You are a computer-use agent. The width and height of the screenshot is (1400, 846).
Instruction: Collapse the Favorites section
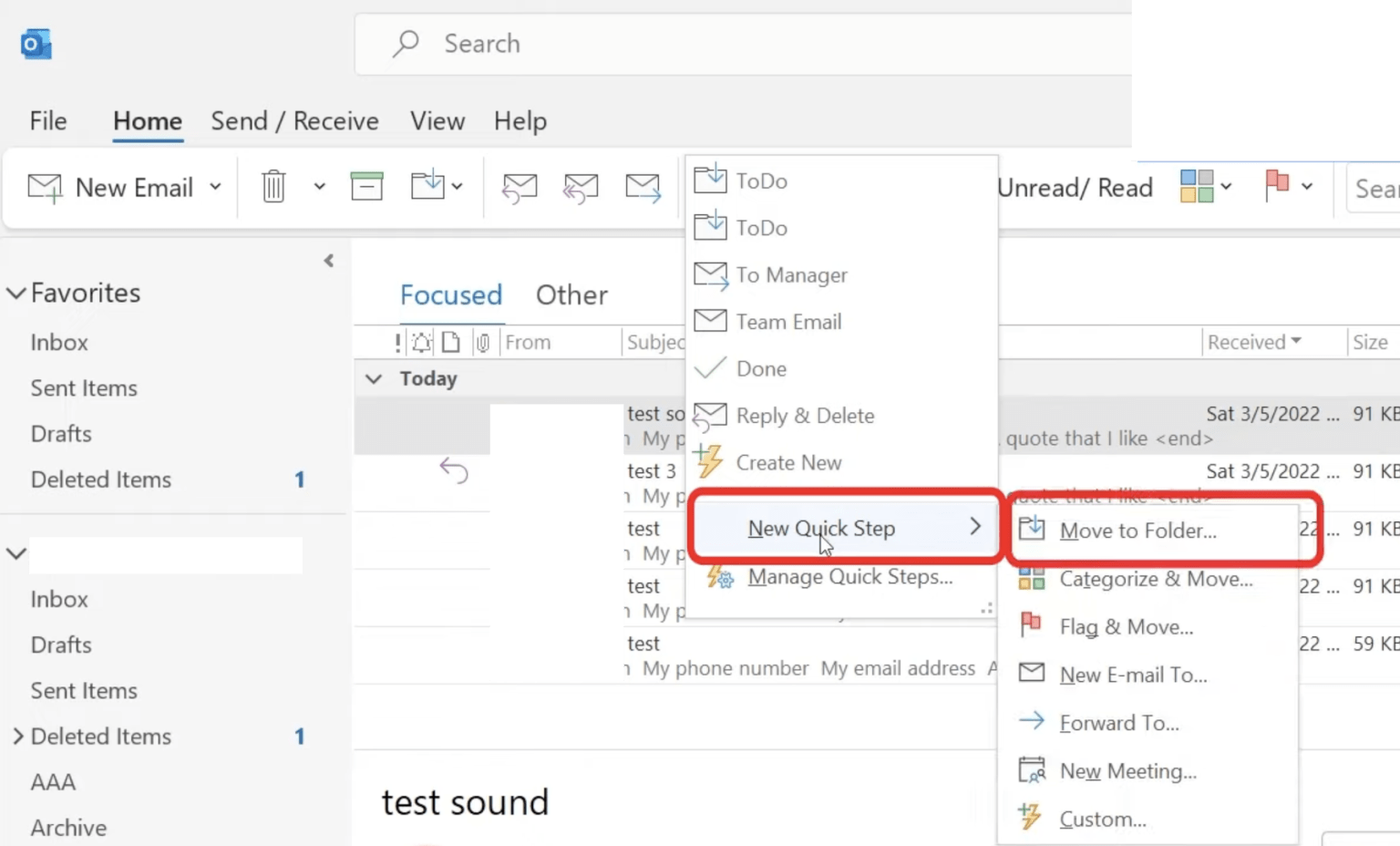pyautogui.click(x=15, y=293)
